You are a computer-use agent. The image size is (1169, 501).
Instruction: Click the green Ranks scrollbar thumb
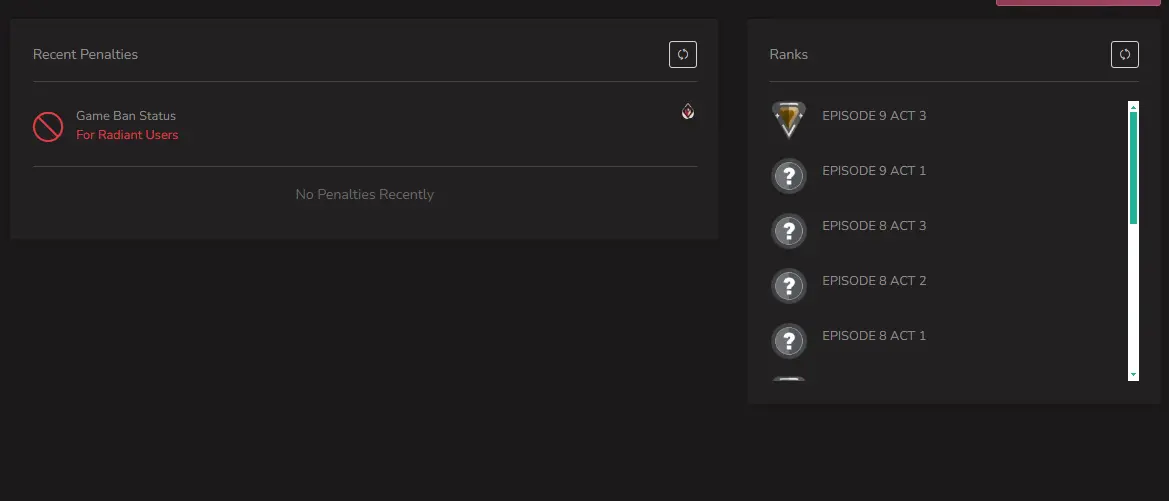[1133, 167]
